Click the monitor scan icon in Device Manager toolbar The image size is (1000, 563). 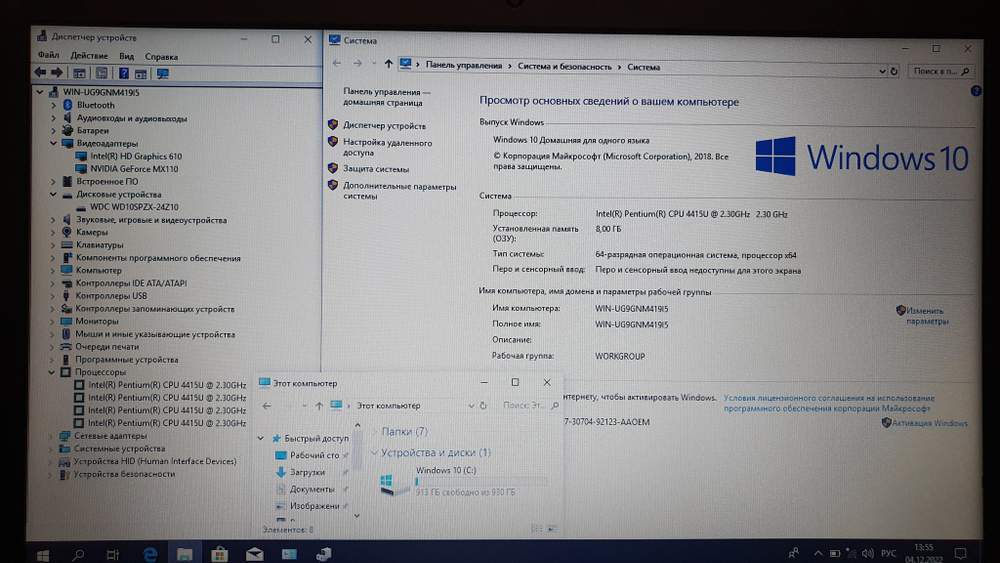tap(163, 74)
